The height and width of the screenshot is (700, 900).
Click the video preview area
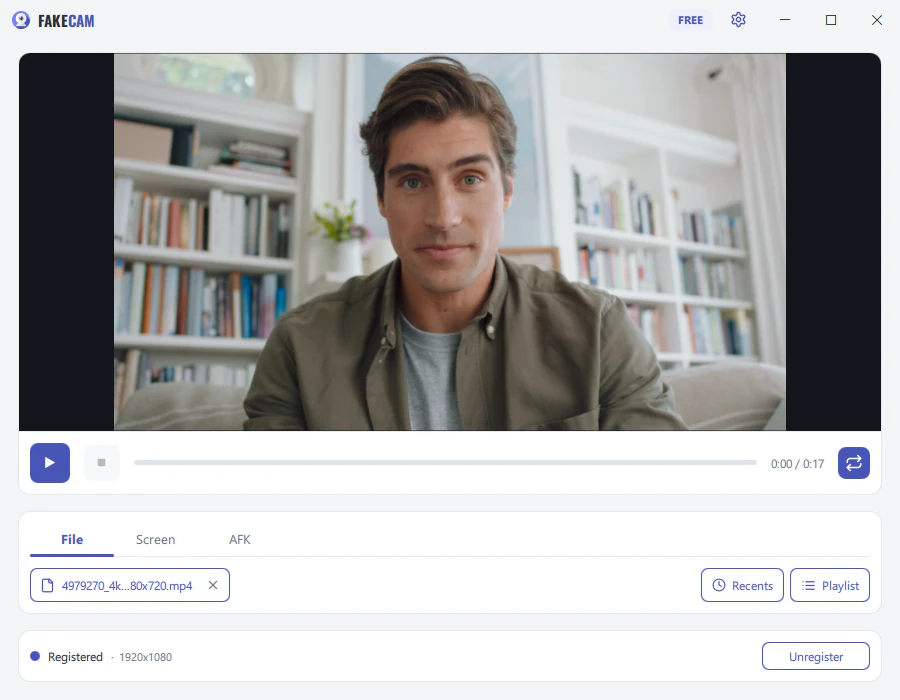(450, 242)
